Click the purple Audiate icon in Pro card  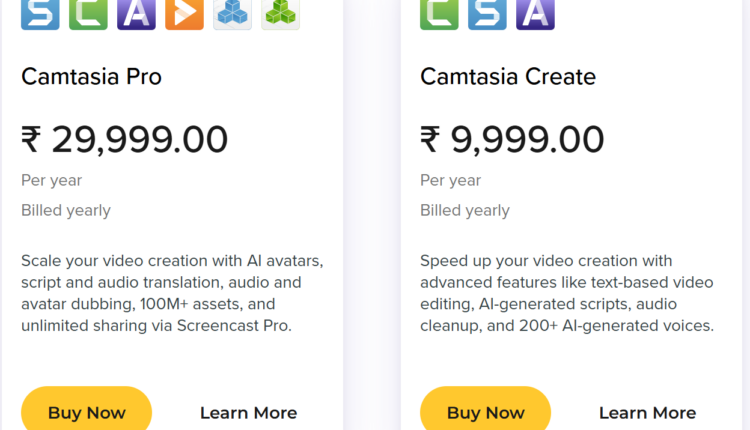[x=136, y=13]
